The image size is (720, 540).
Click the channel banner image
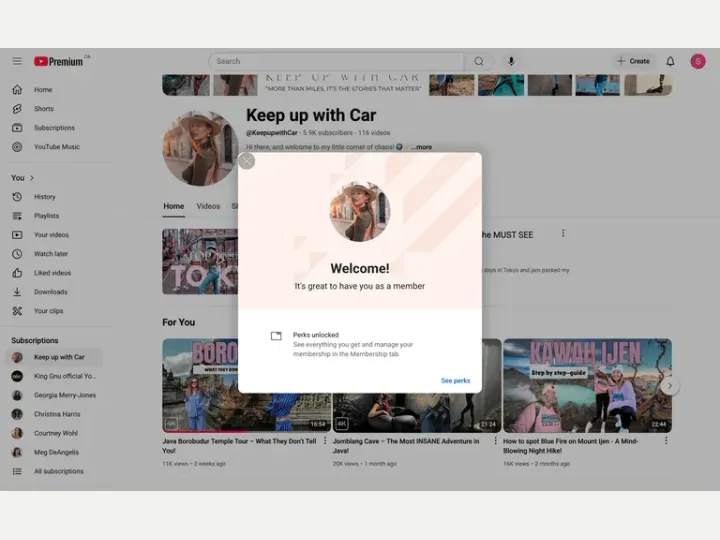point(417,85)
